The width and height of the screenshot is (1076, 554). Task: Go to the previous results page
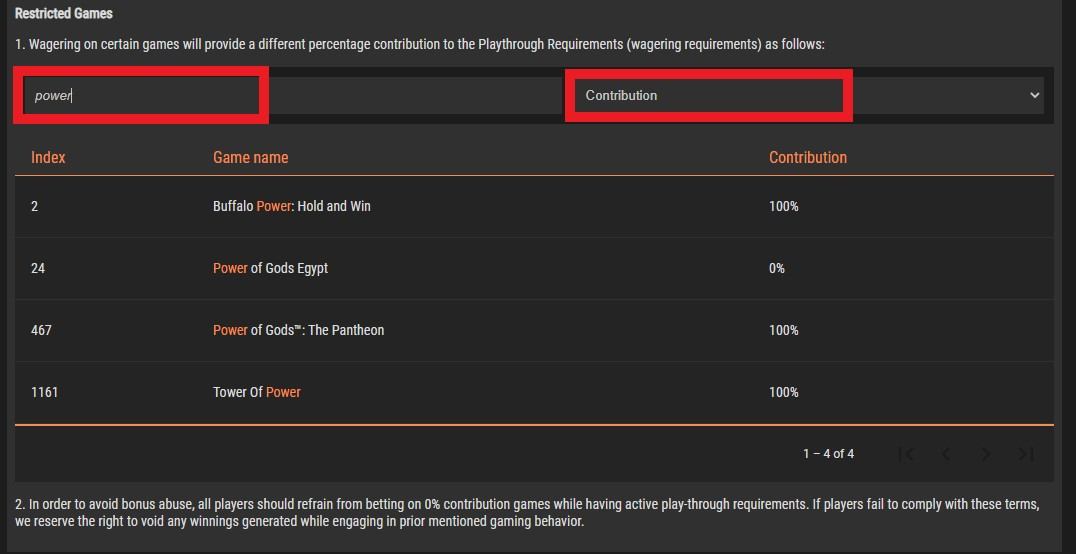point(946,454)
